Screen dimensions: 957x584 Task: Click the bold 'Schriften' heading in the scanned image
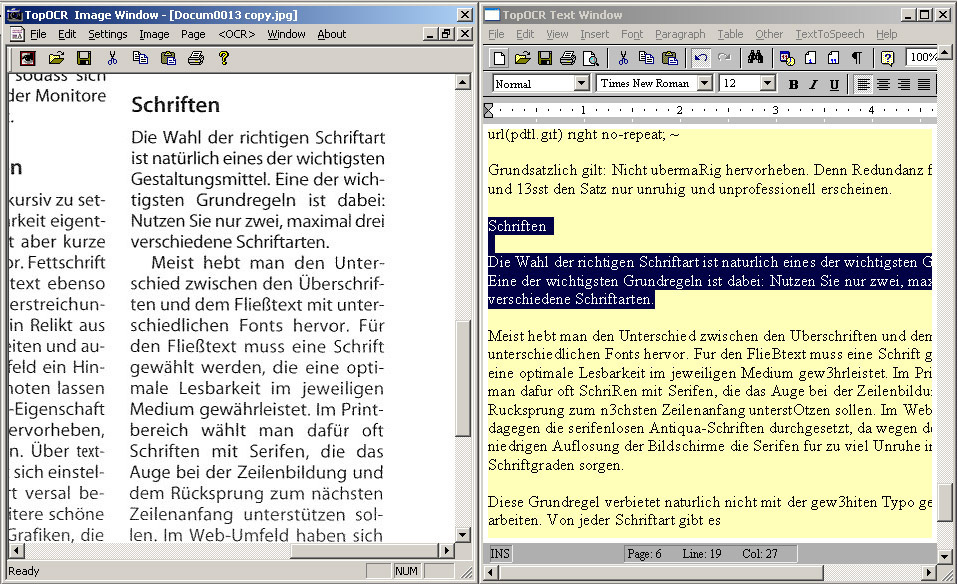point(176,105)
